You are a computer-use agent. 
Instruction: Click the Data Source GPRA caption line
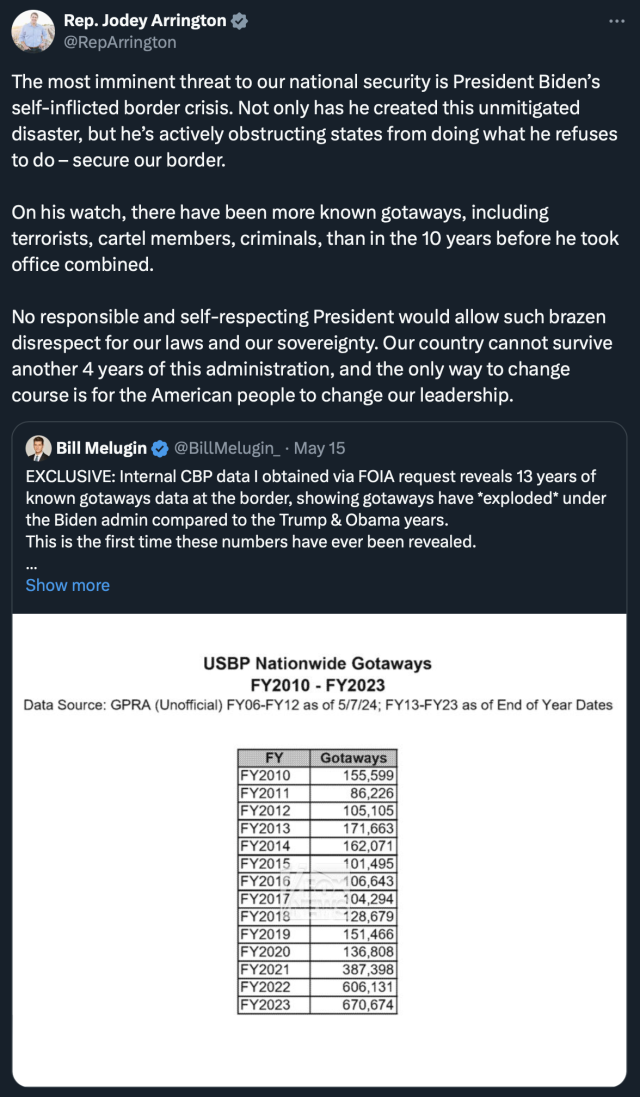(318, 705)
